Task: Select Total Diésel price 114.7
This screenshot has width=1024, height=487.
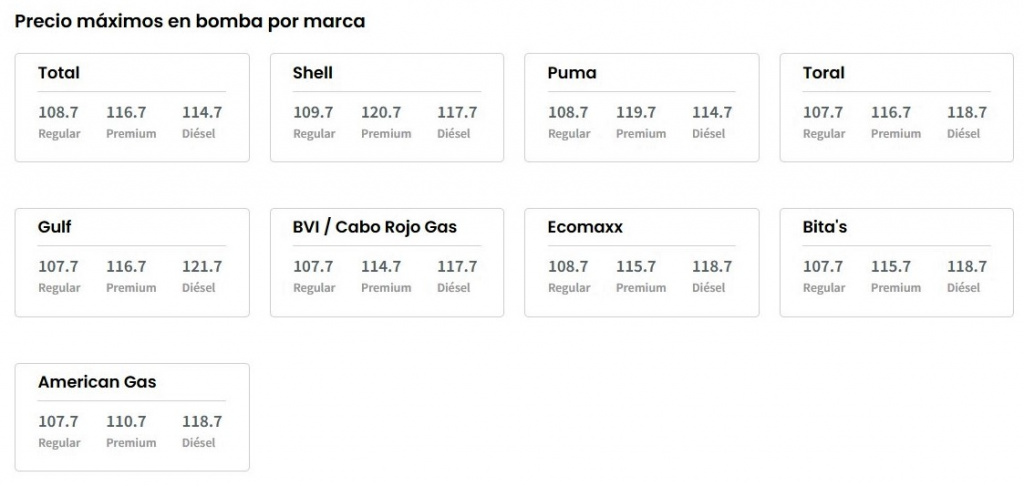Action: click(202, 113)
